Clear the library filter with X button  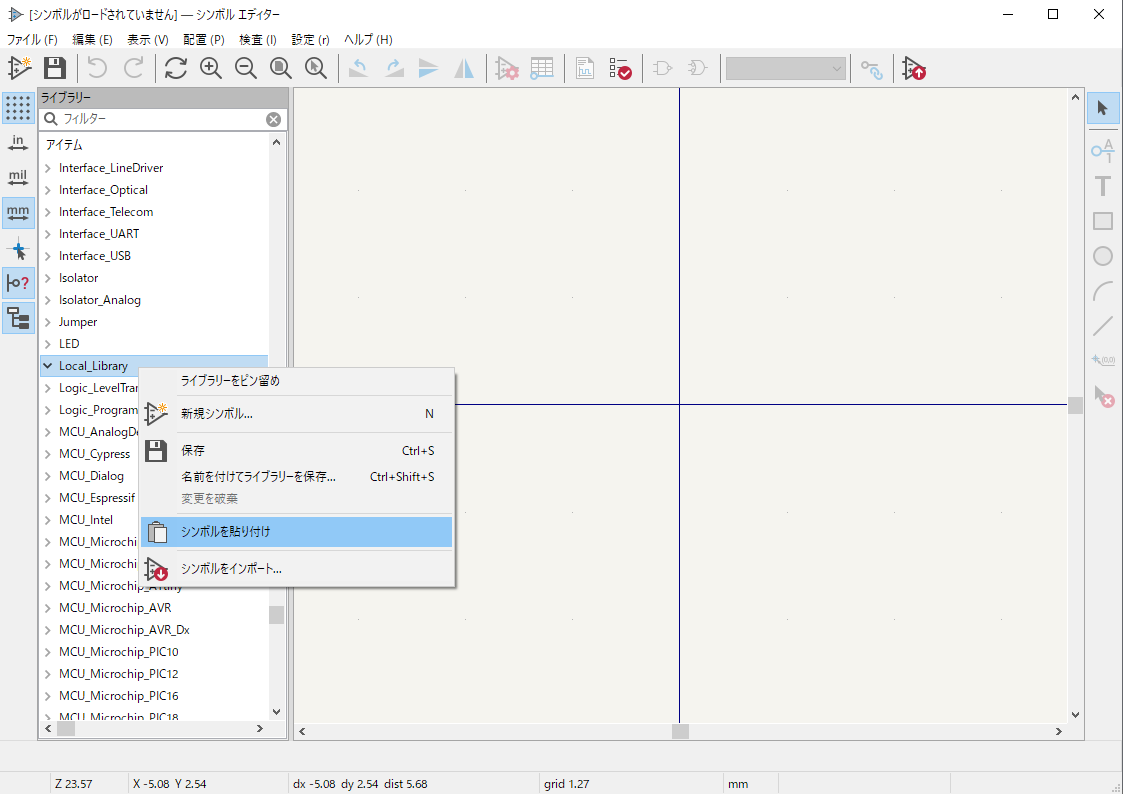pos(273,119)
